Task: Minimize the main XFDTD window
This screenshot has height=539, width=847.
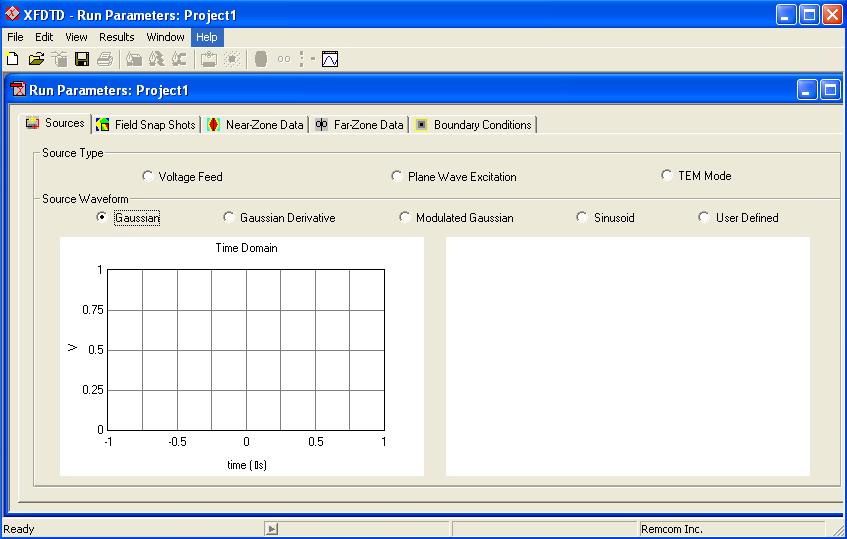Action: coord(786,15)
